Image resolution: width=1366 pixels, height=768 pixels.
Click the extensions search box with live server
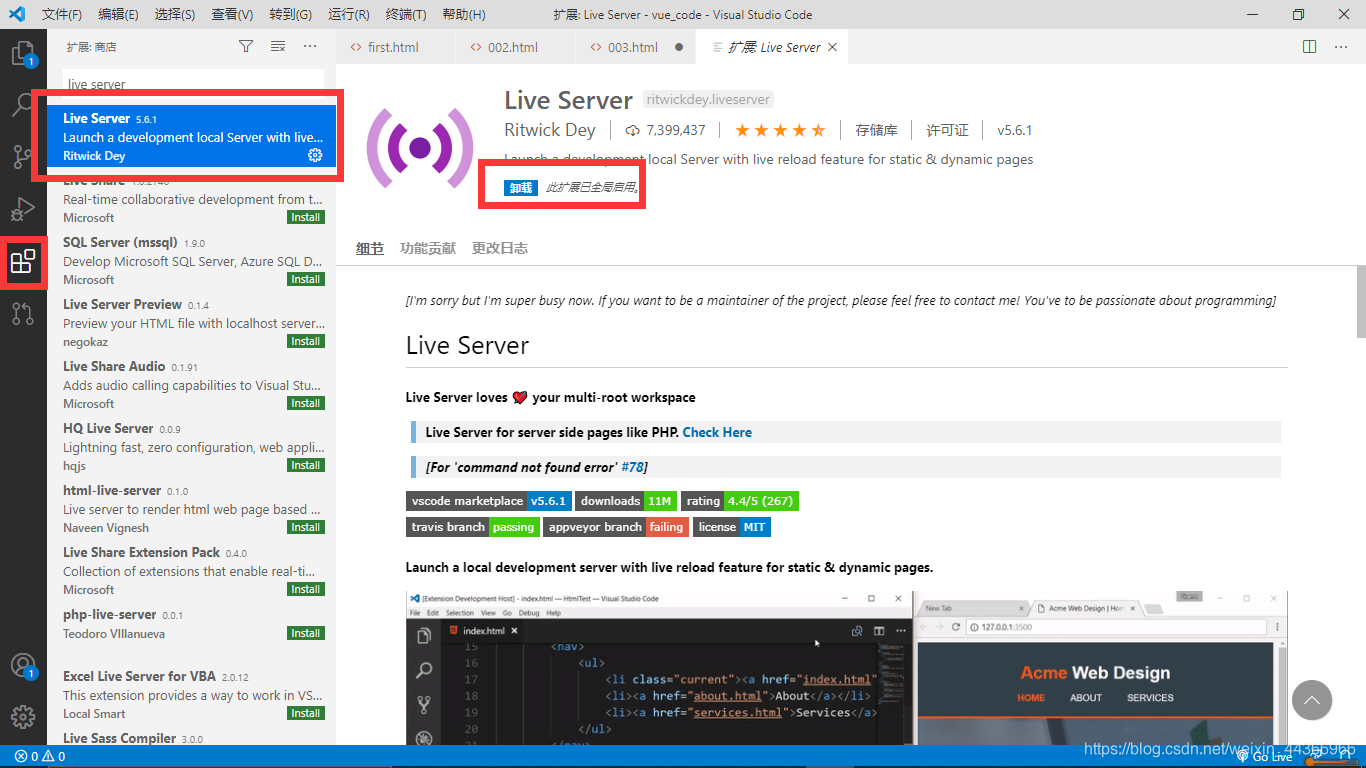tap(194, 84)
